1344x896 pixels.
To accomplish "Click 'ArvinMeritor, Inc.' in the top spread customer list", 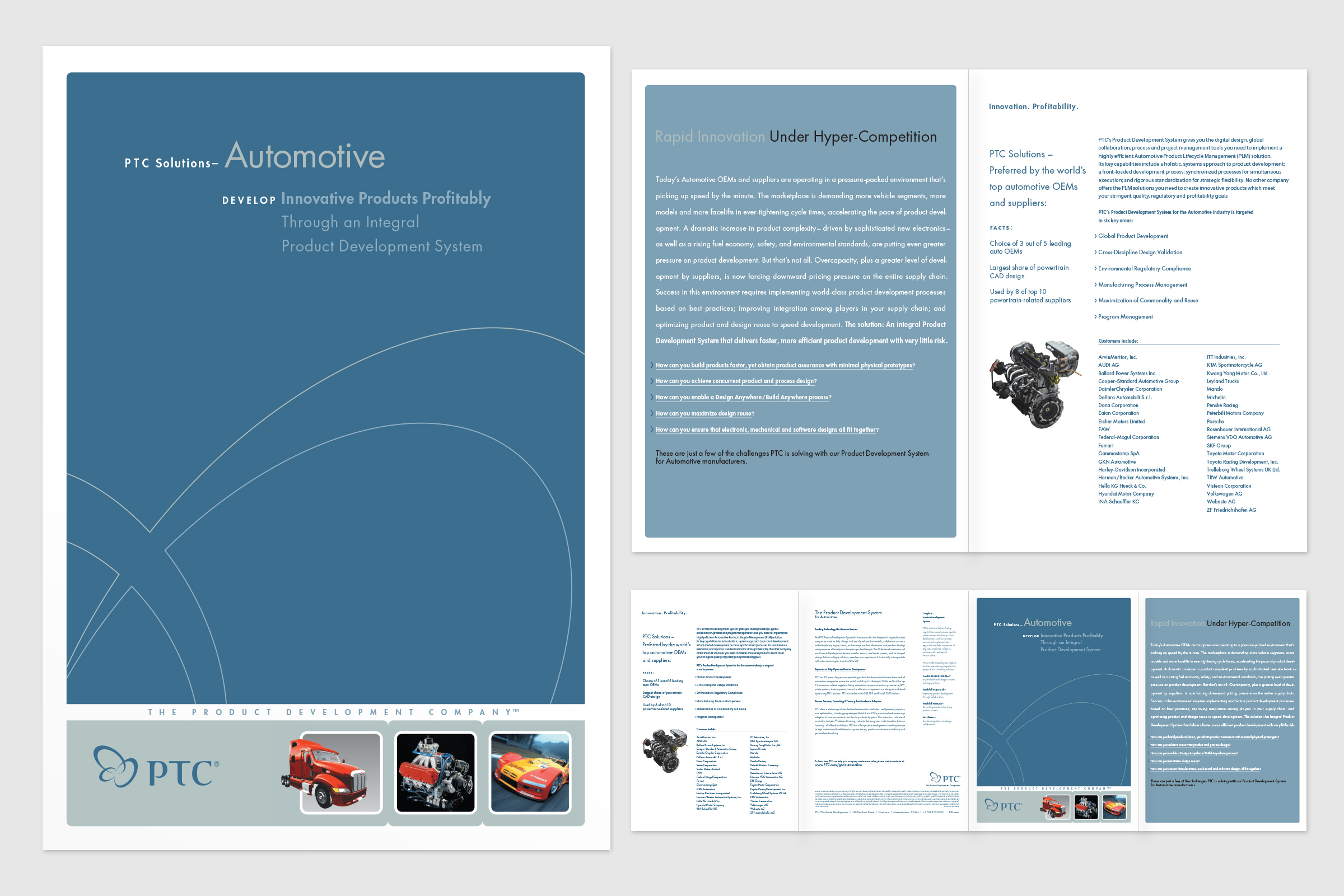I will click(1117, 357).
